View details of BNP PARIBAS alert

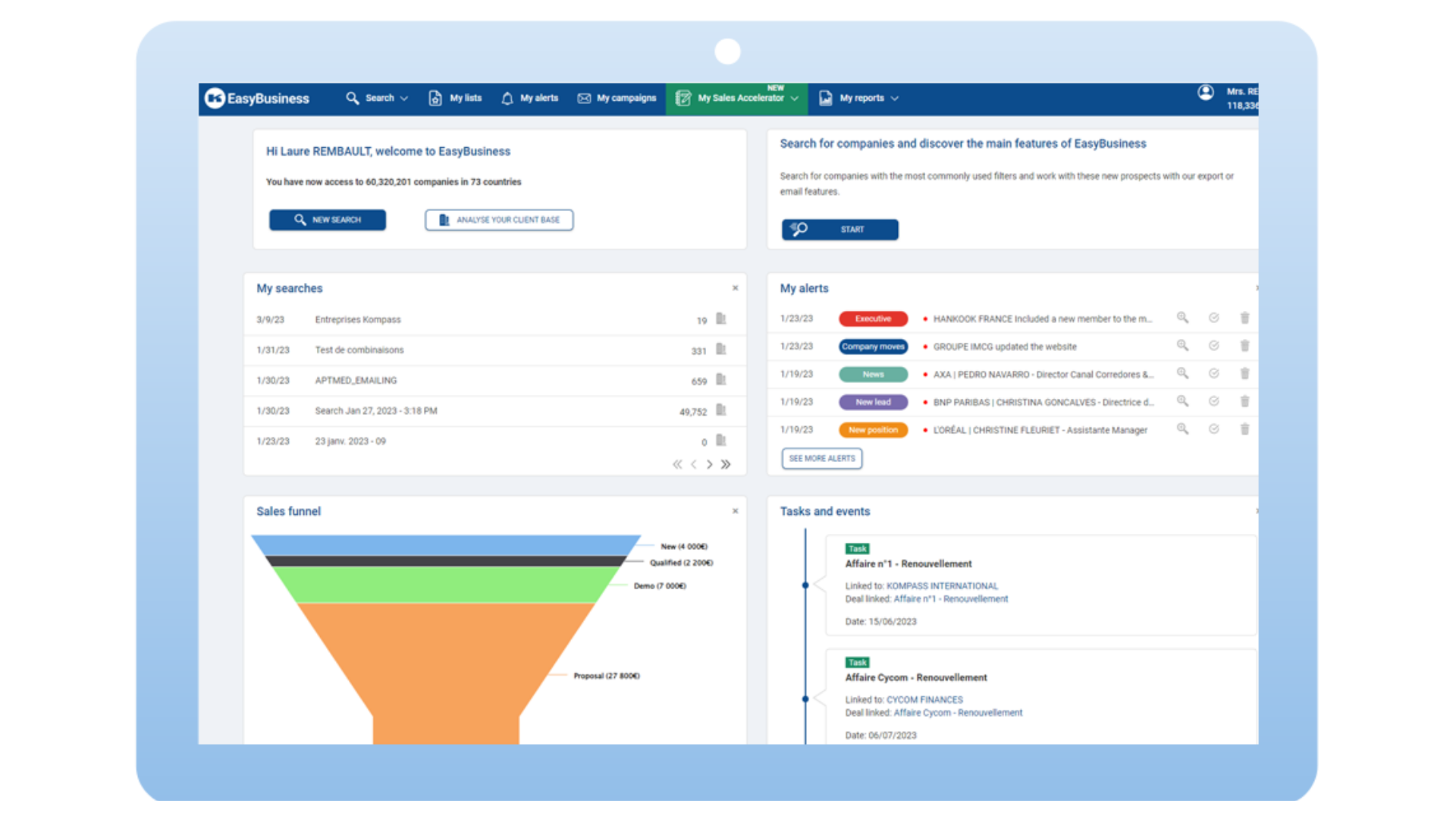pyautogui.click(x=1182, y=402)
